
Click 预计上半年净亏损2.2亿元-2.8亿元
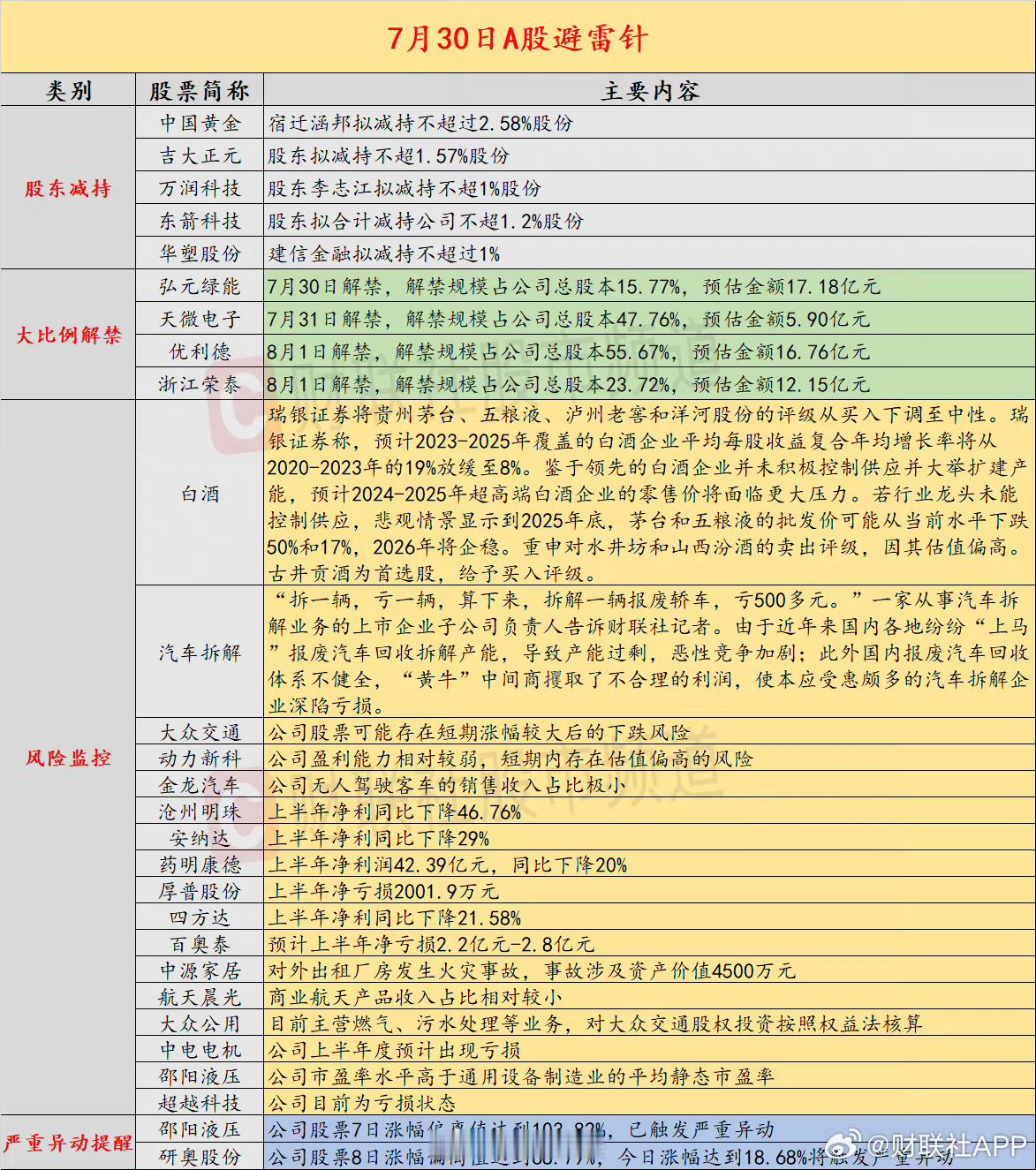coord(431,944)
